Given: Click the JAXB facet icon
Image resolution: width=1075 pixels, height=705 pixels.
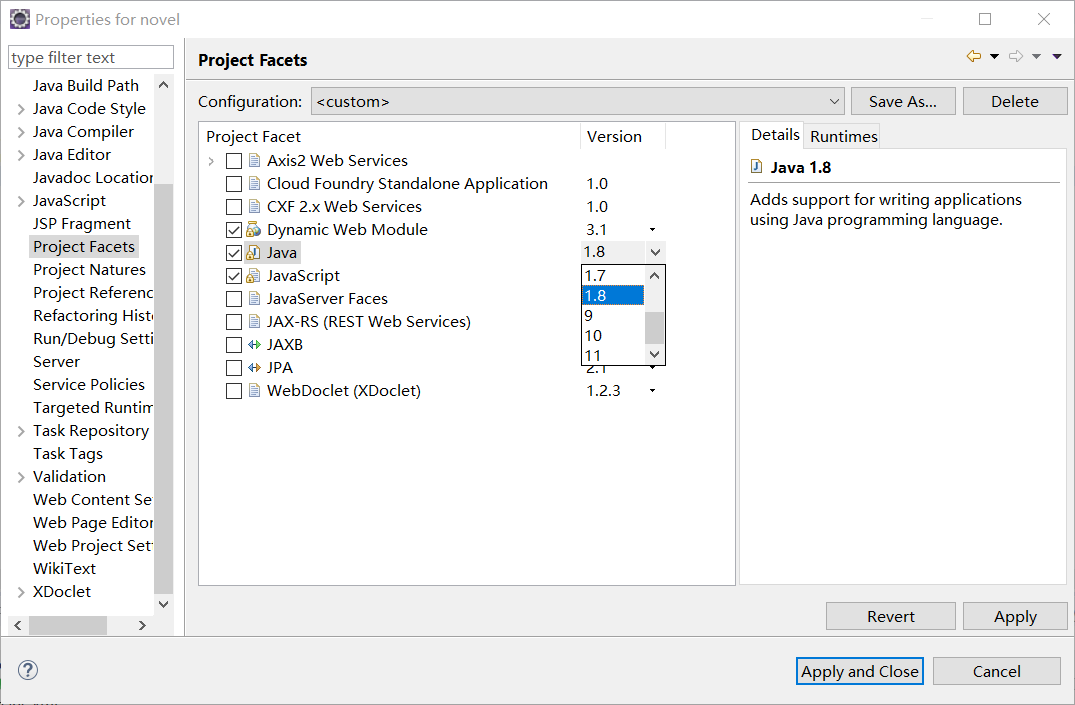Looking at the screenshot, I should (253, 345).
